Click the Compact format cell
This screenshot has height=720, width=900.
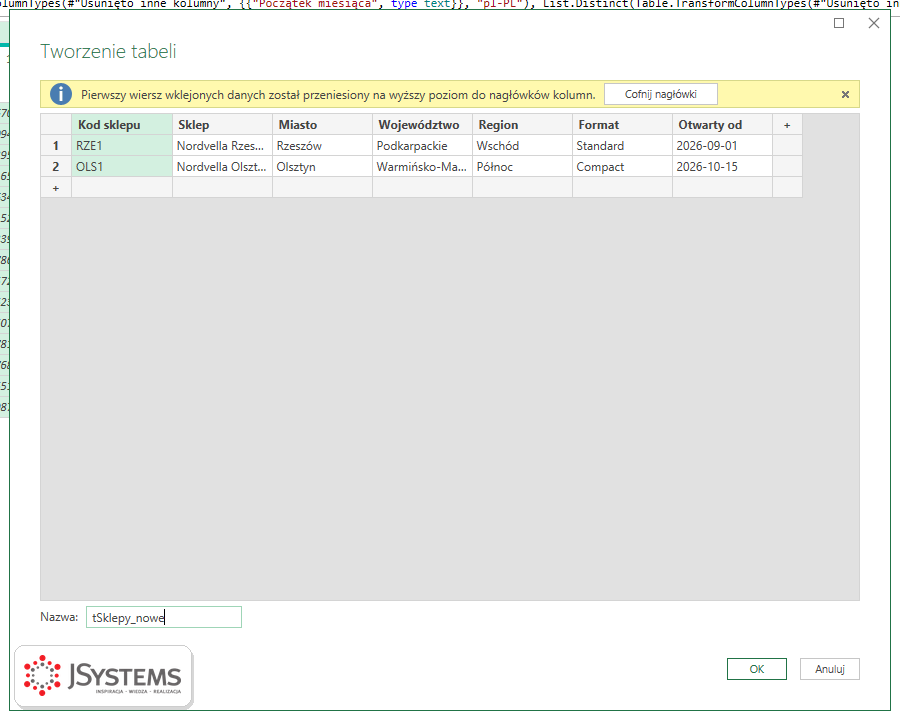[622, 167]
